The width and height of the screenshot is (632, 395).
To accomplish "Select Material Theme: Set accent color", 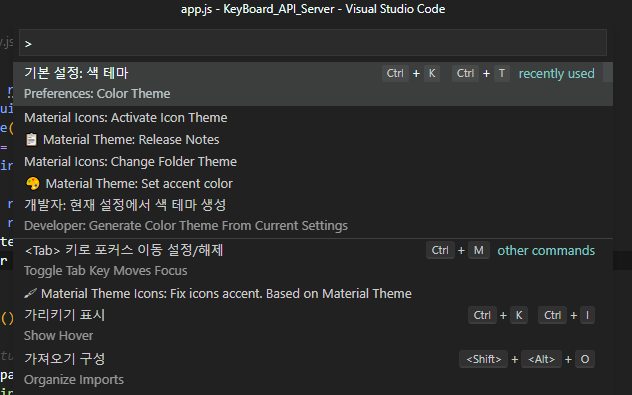I will (313, 183).
